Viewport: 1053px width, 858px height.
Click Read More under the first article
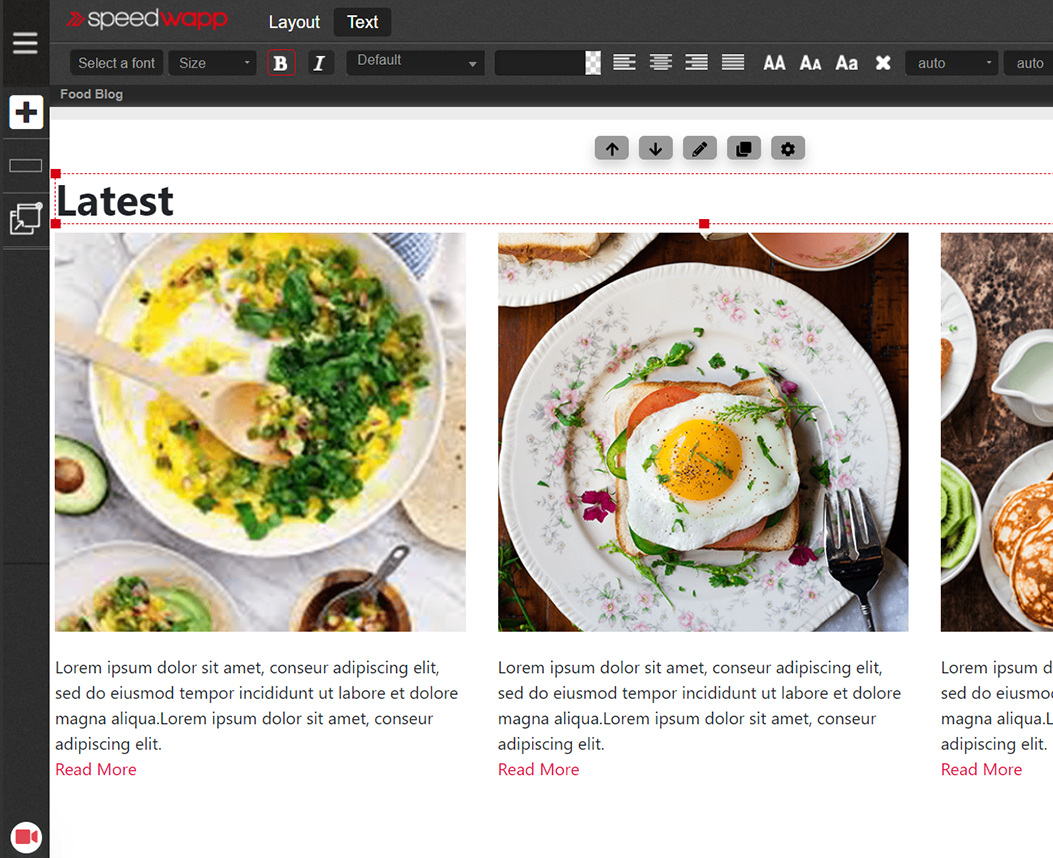coord(96,769)
